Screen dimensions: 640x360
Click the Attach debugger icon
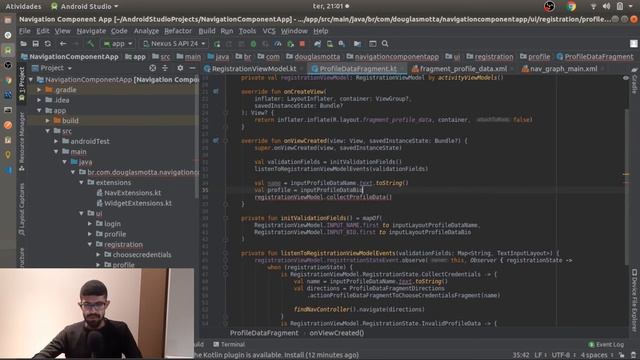pyautogui.click(x=290, y=44)
